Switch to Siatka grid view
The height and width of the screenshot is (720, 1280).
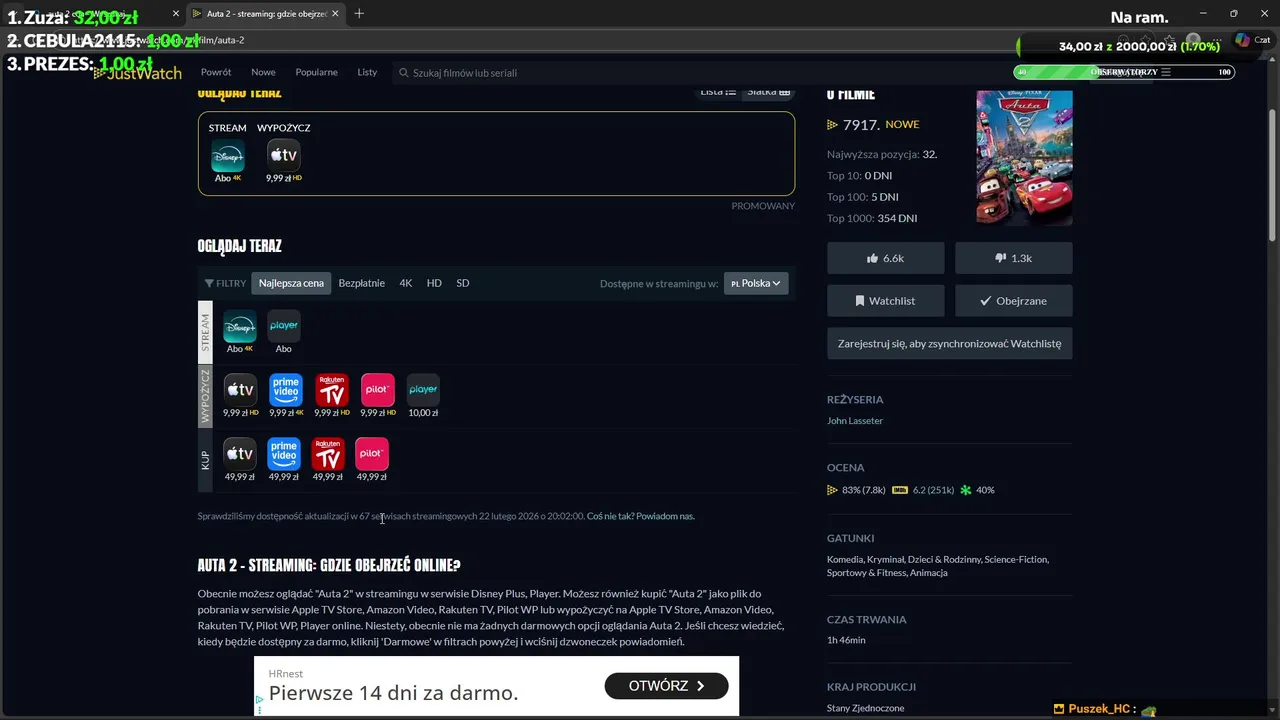[x=768, y=91]
